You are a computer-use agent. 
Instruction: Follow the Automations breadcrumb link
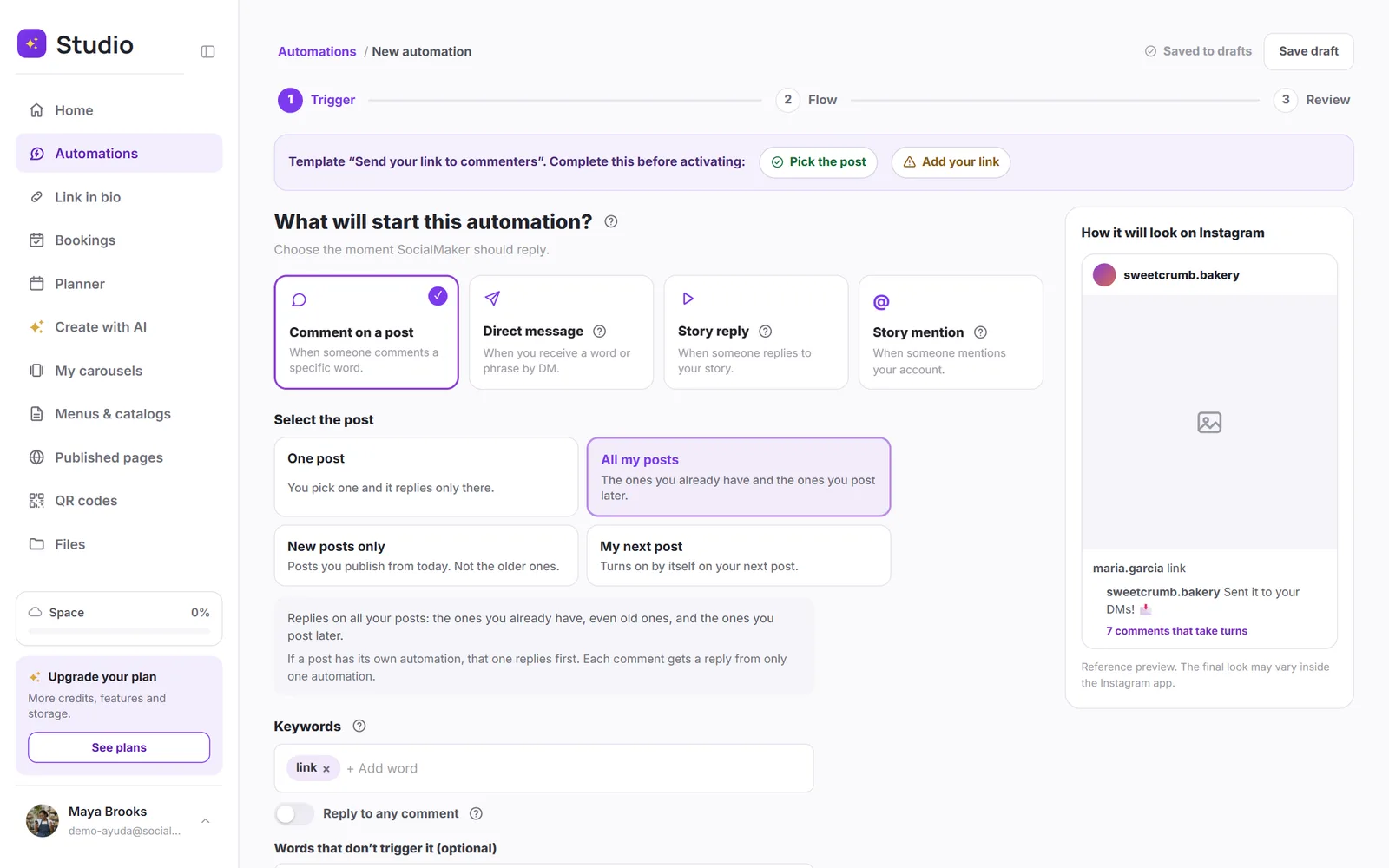tap(317, 52)
